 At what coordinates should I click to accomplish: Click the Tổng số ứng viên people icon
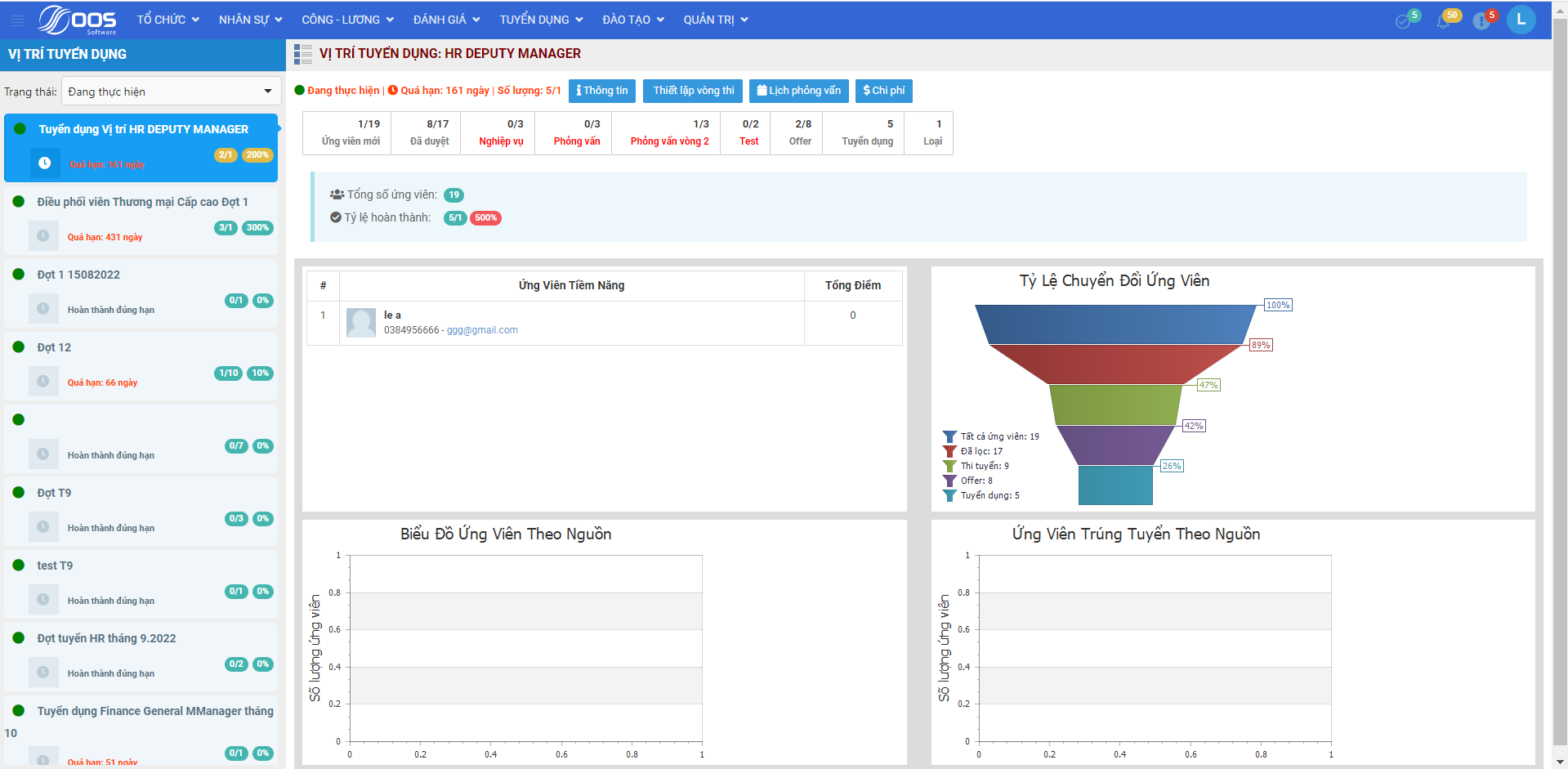pos(337,194)
